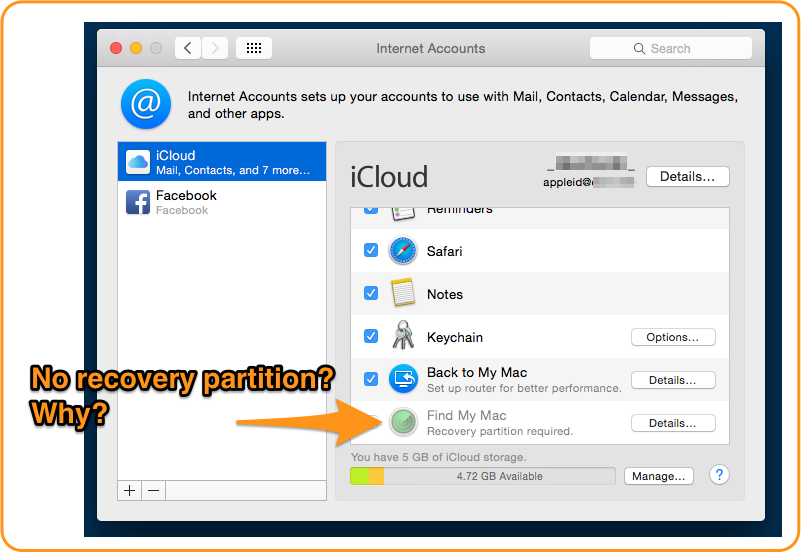This screenshot has width=801, height=552.
Task: Click the iCloud storage usage bar
Action: 483,476
